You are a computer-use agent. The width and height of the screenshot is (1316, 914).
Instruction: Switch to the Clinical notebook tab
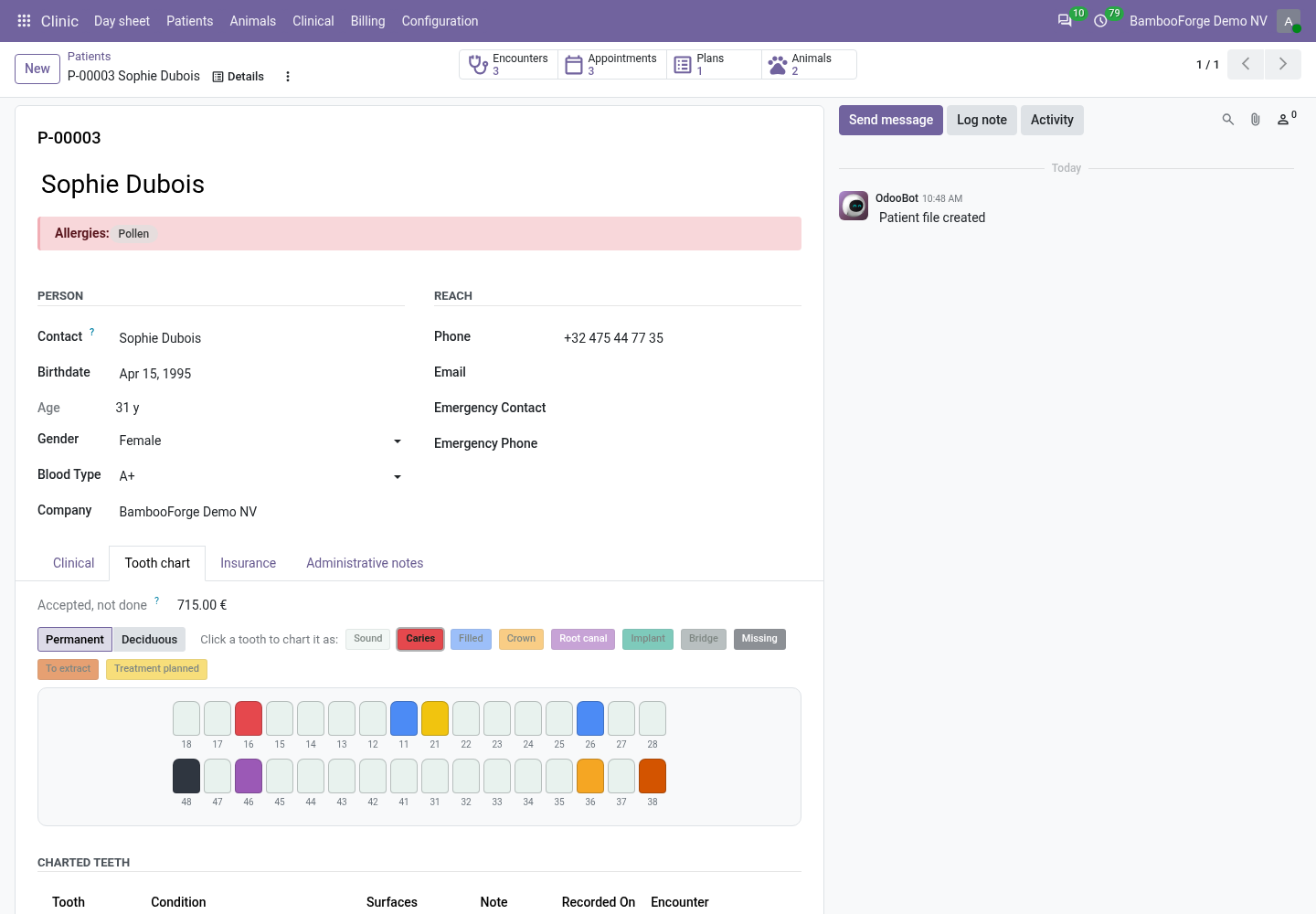click(73, 563)
